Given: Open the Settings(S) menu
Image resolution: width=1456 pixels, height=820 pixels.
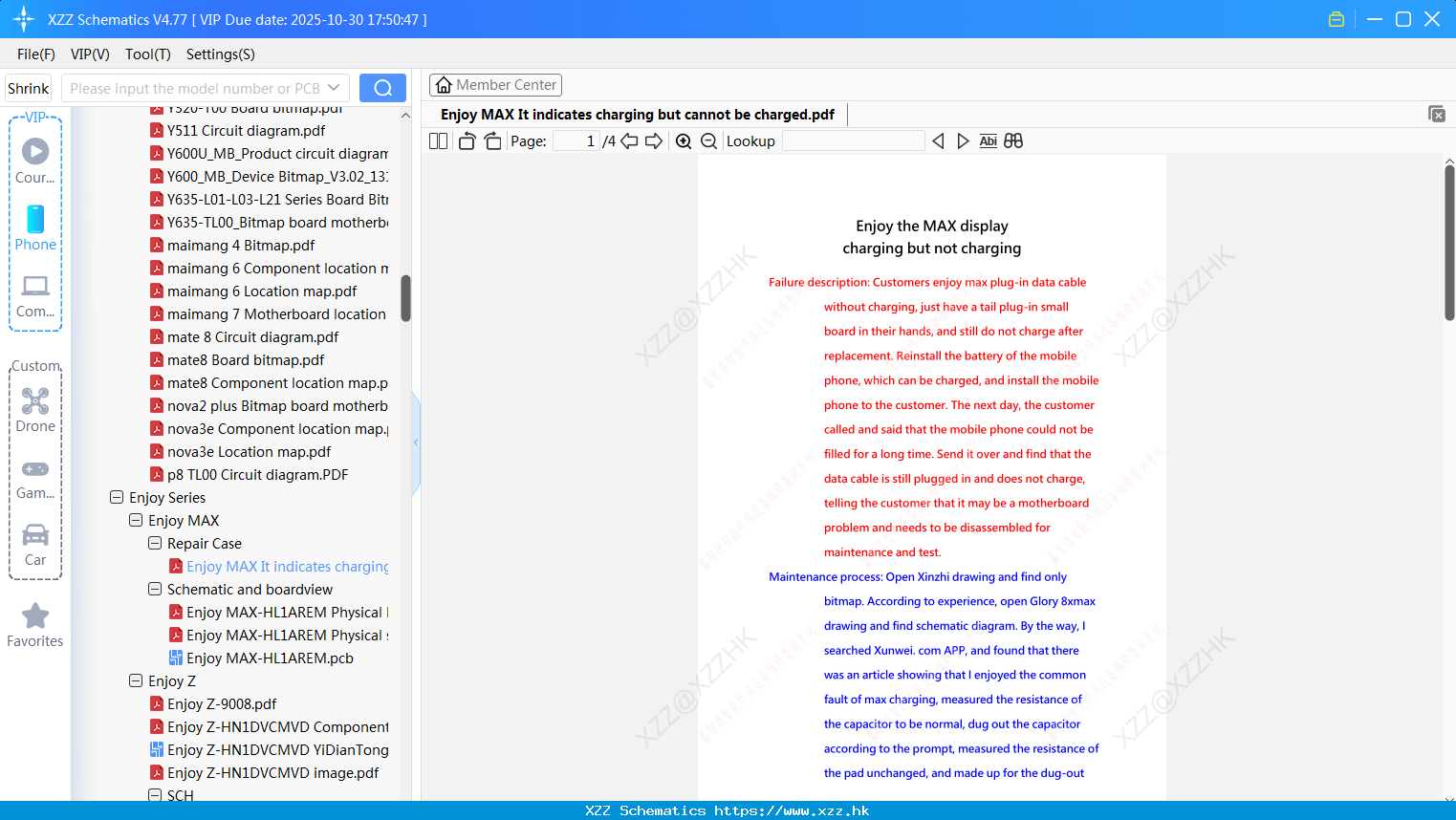Looking at the screenshot, I should coord(221,54).
